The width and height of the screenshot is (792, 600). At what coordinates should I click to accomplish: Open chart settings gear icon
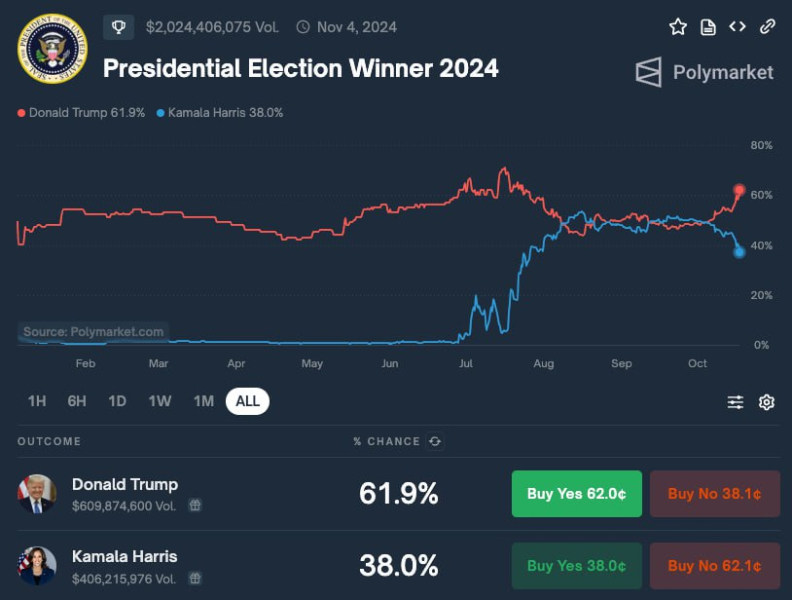(766, 402)
